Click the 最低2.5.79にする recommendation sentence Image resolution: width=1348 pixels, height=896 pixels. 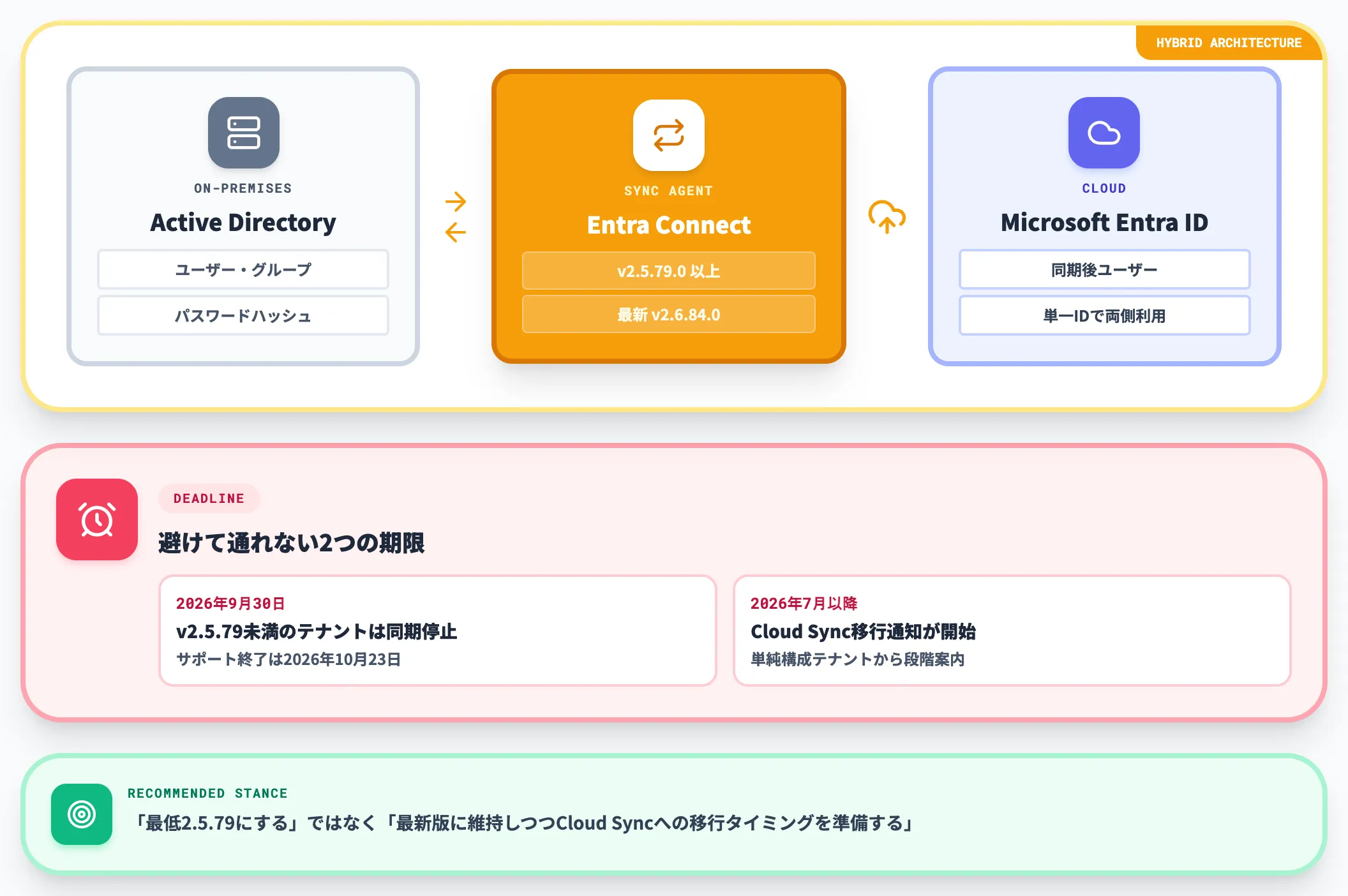click(x=522, y=823)
